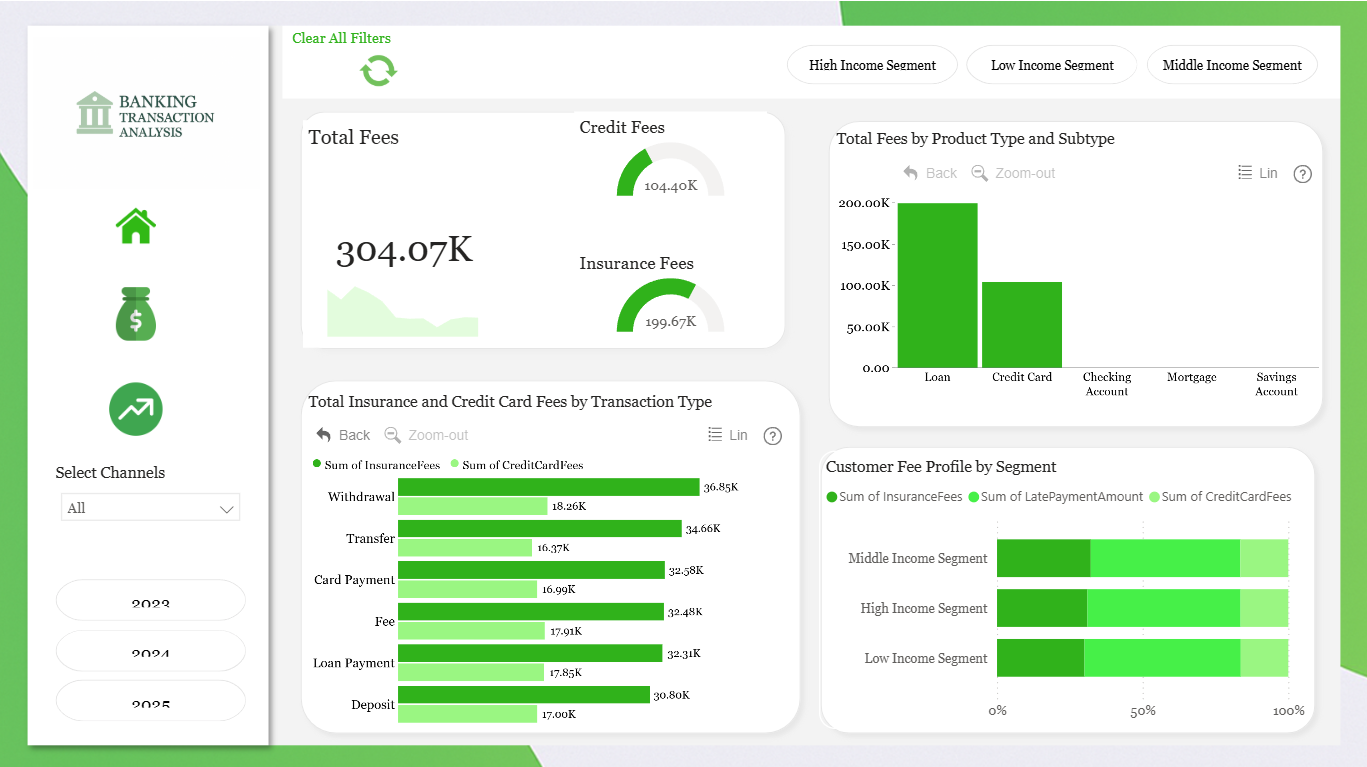Click Zoom-out in Product Type chart
Image resolution: width=1367 pixels, height=767 pixels.
pos(1013,173)
